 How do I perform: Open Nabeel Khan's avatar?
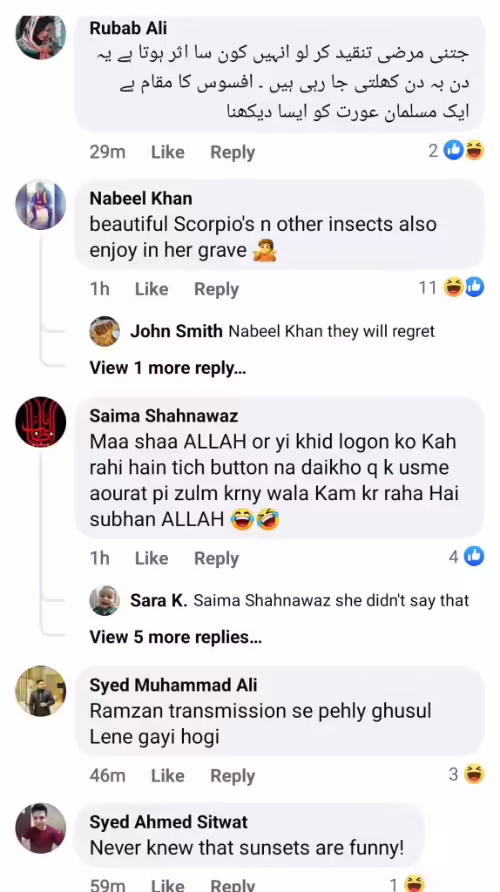[x=40, y=205]
